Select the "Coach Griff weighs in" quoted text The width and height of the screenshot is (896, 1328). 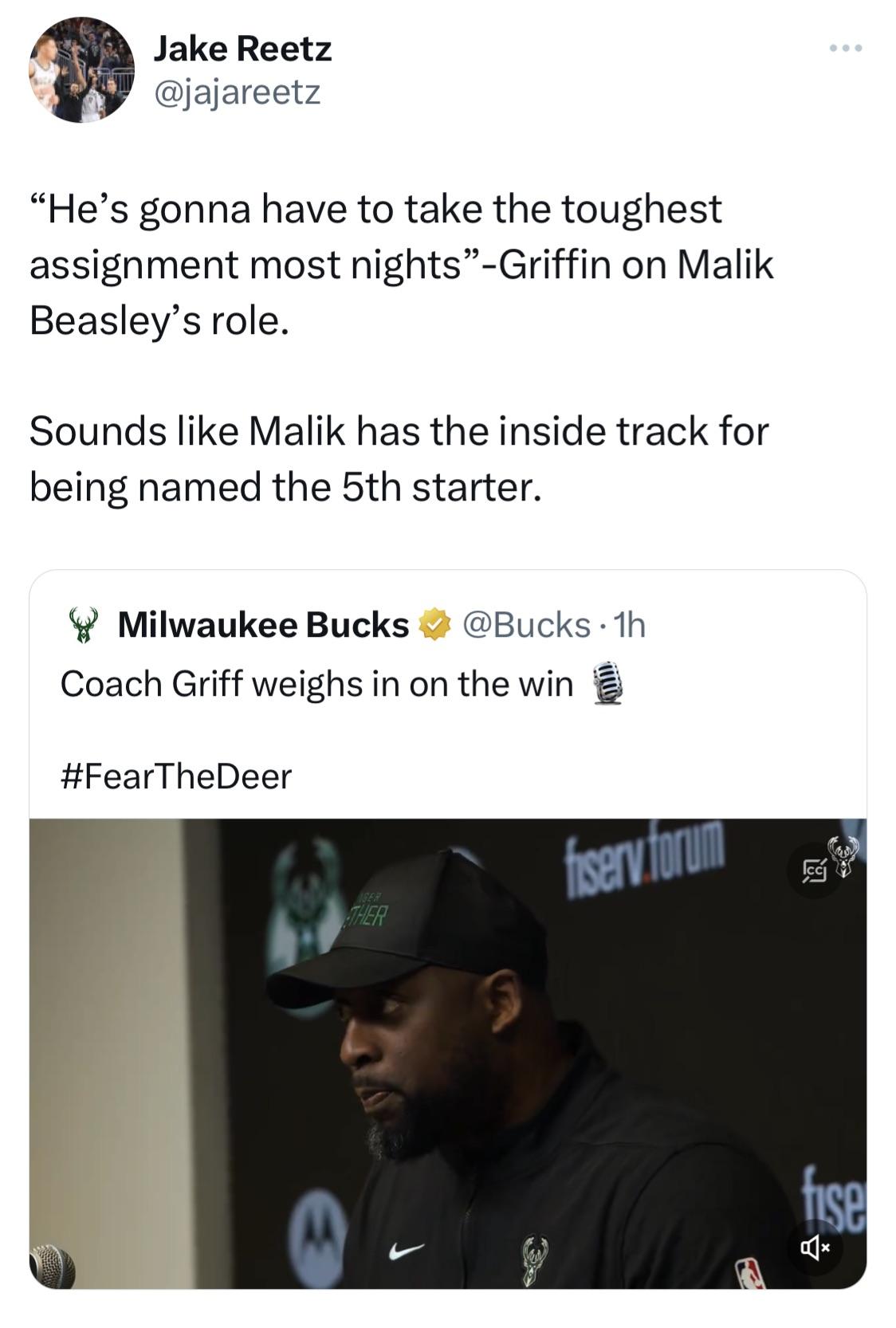(x=316, y=684)
